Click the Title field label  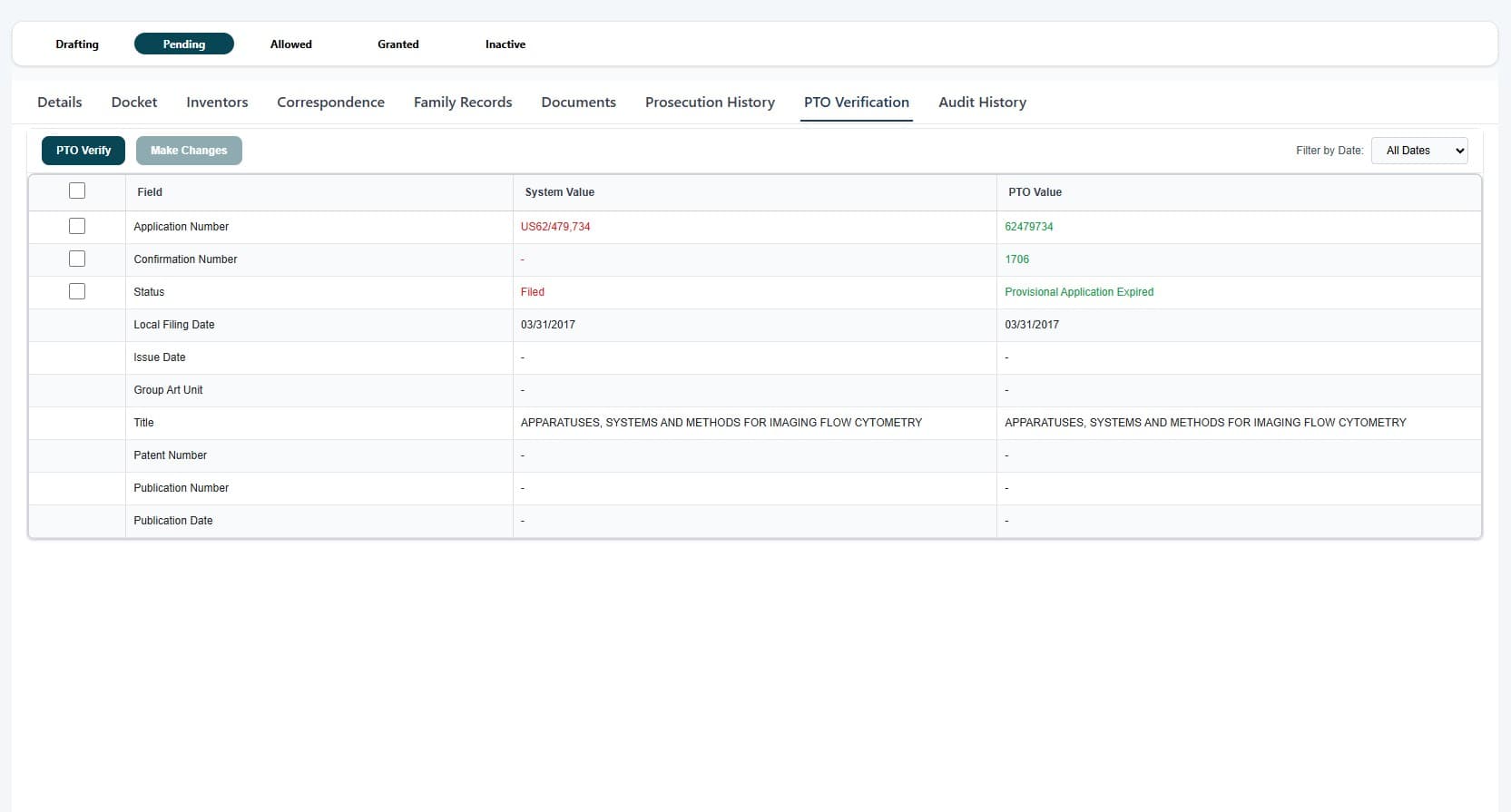point(143,423)
